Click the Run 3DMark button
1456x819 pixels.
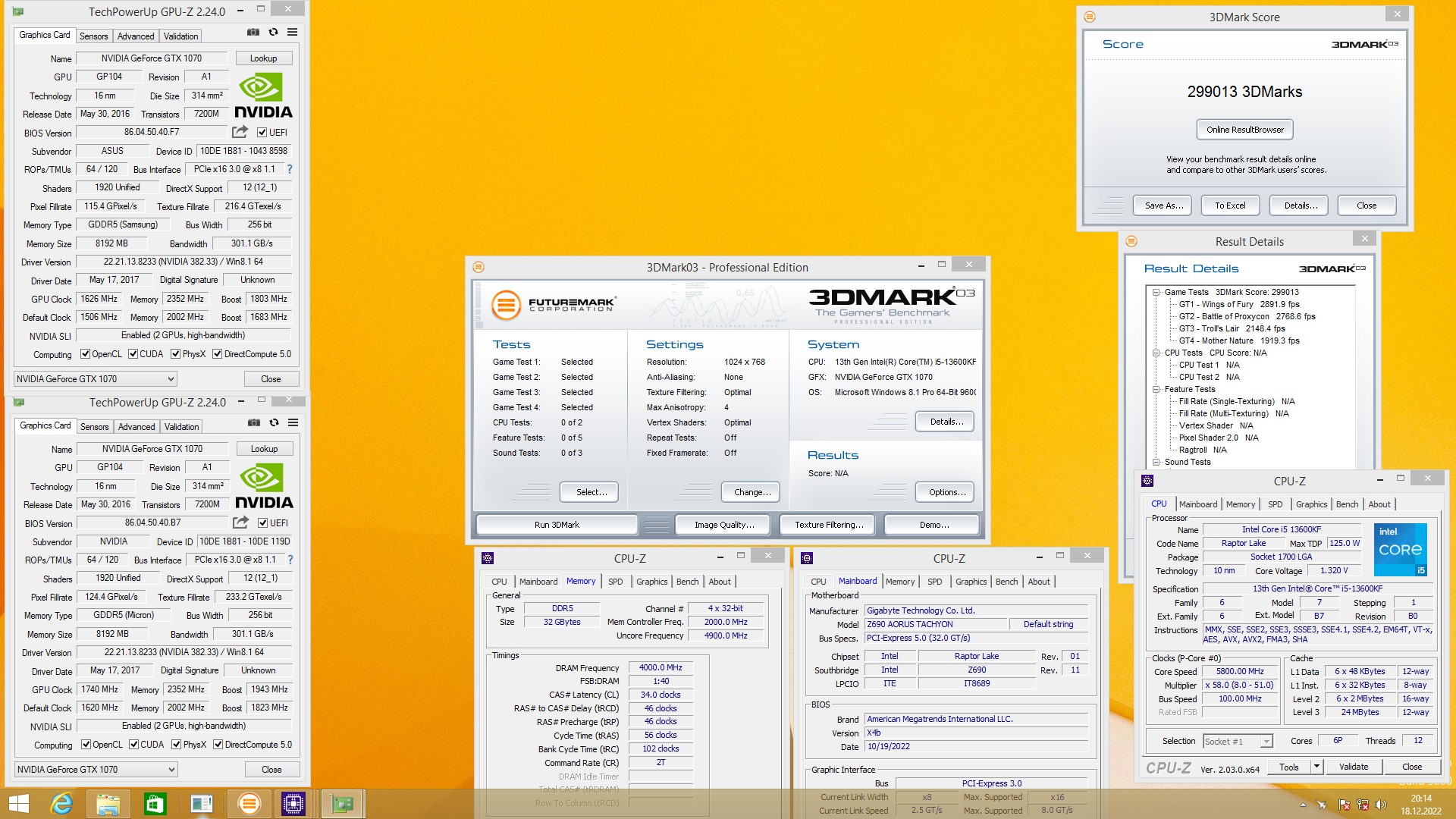(557, 525)
